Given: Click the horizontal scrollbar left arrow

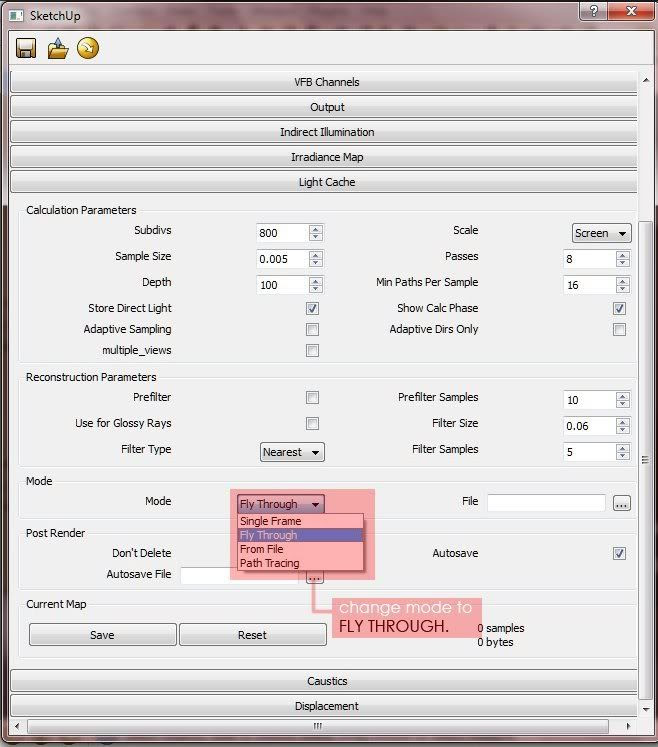Looking at the screenshot, I should click(x=17, y=727).
